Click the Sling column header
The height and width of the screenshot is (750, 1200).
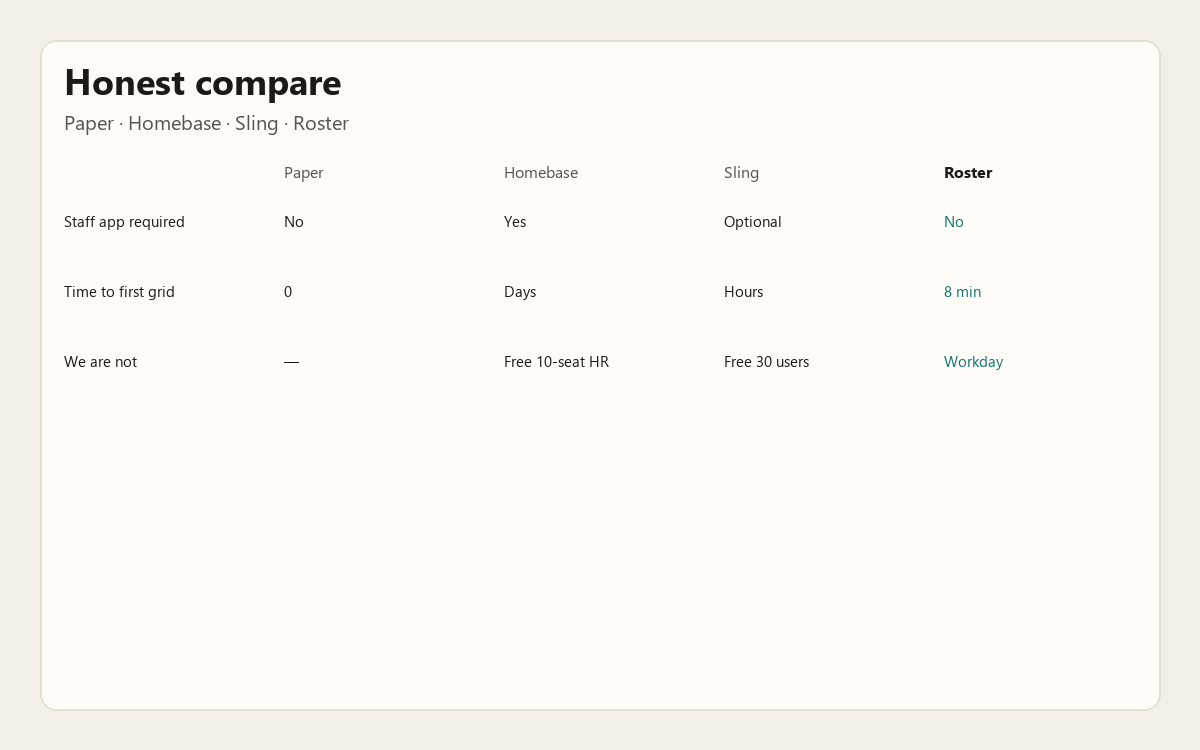[x=741, y=173]
